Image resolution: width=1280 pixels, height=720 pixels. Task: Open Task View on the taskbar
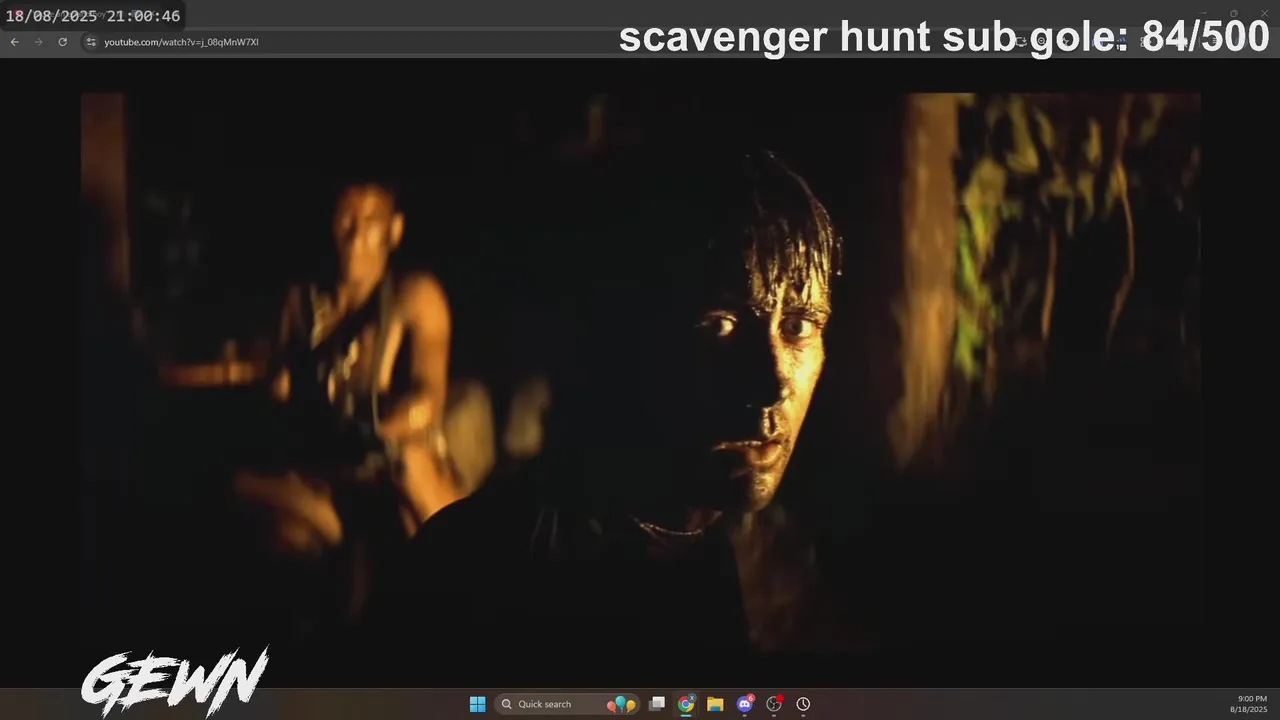click(657, 704)
